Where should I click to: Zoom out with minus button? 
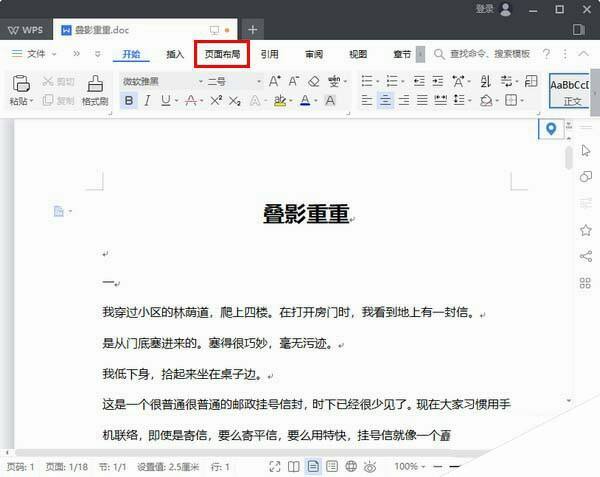click(x=438, y=466)
